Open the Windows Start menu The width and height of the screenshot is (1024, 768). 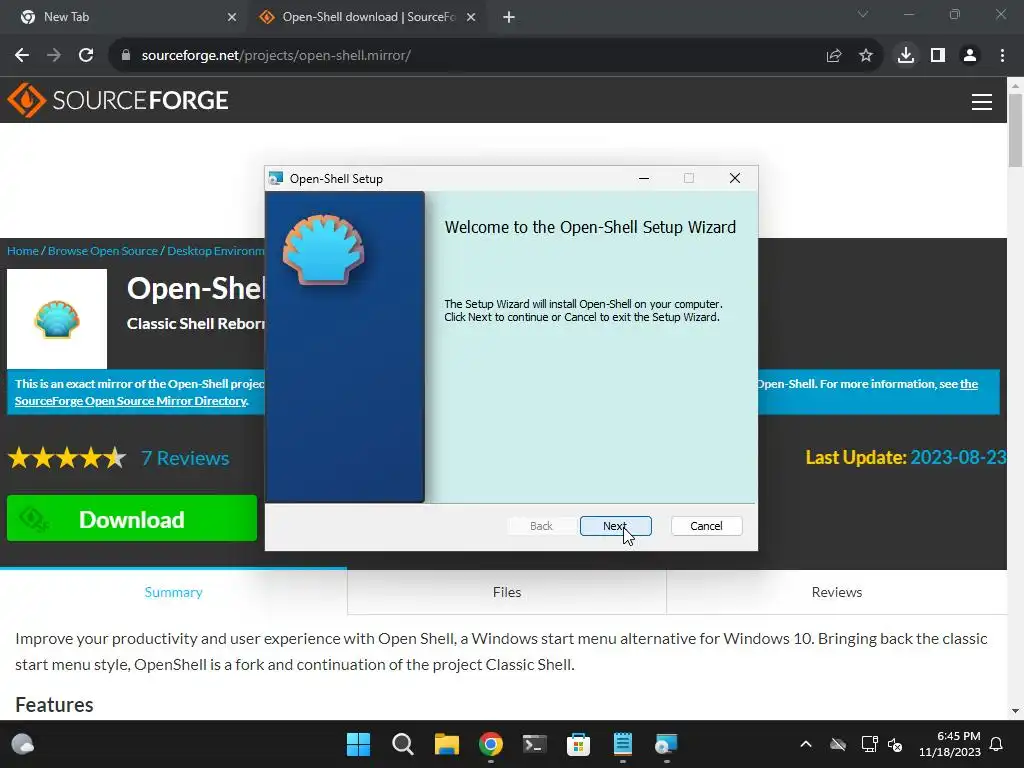click(x=359, y=744)
